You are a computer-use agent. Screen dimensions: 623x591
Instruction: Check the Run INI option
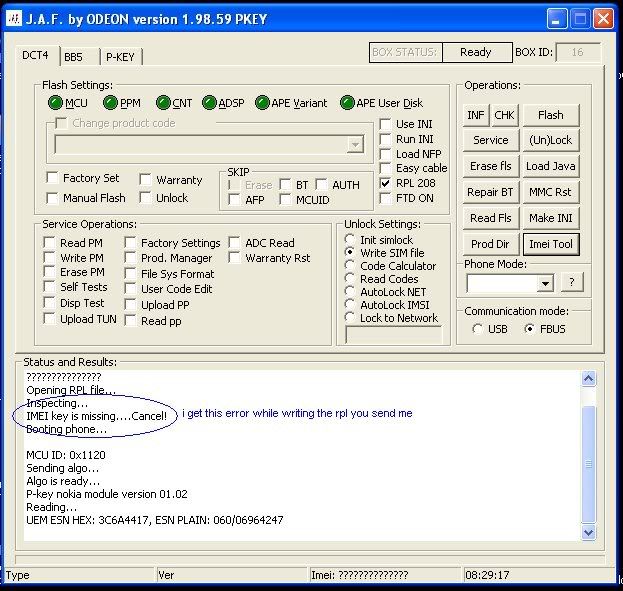[385, 139]
